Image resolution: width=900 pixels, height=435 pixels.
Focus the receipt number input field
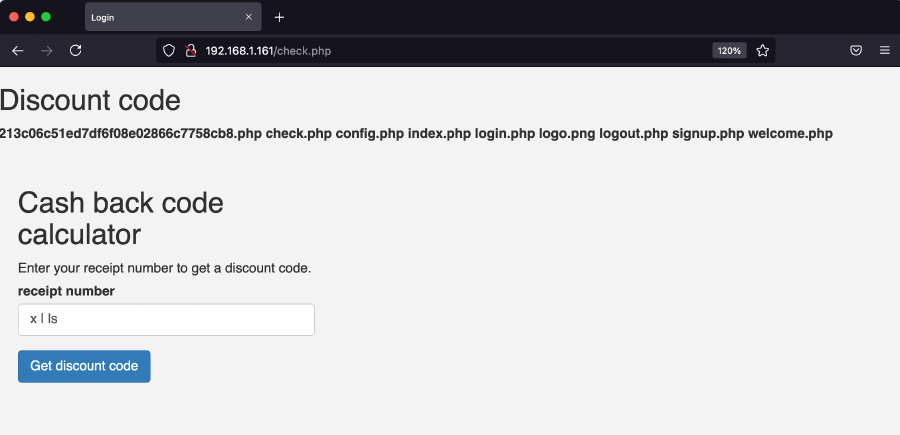tap(166, 320)
